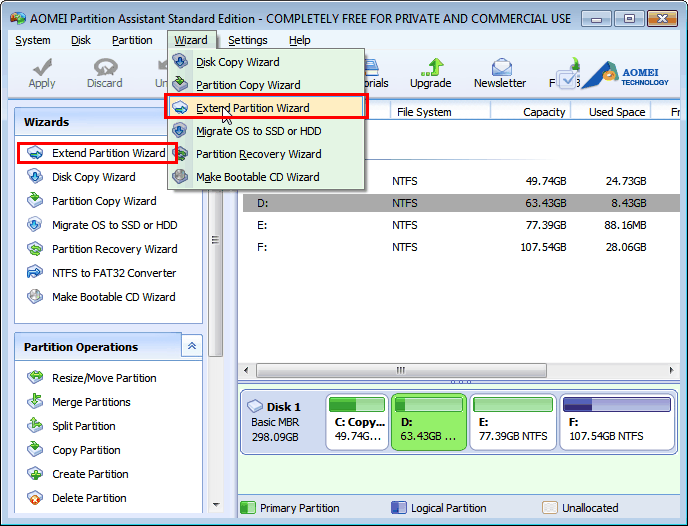688x526 pixels.
Task: Open the Help menu
Action: point(300,40)
